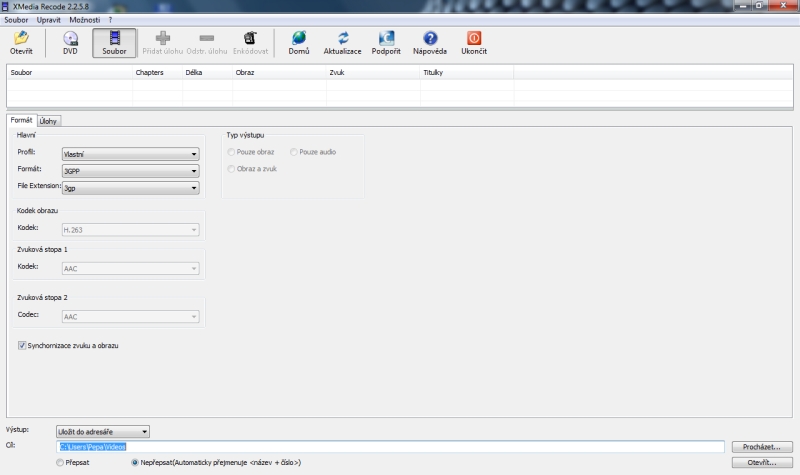This screenshot has height=475, width=800.
Task: Click the Procházet... button
Action: click(x=762, y=446)
